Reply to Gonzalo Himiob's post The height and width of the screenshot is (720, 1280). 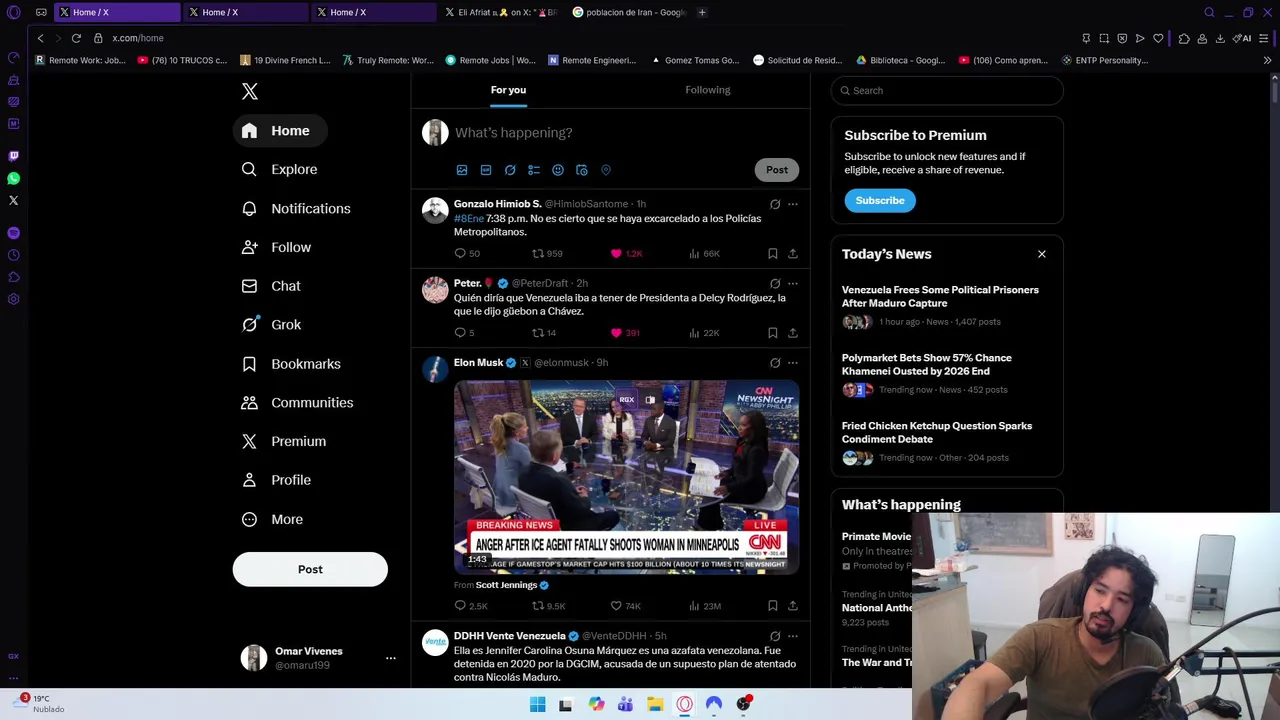click(x=460, y=254)
